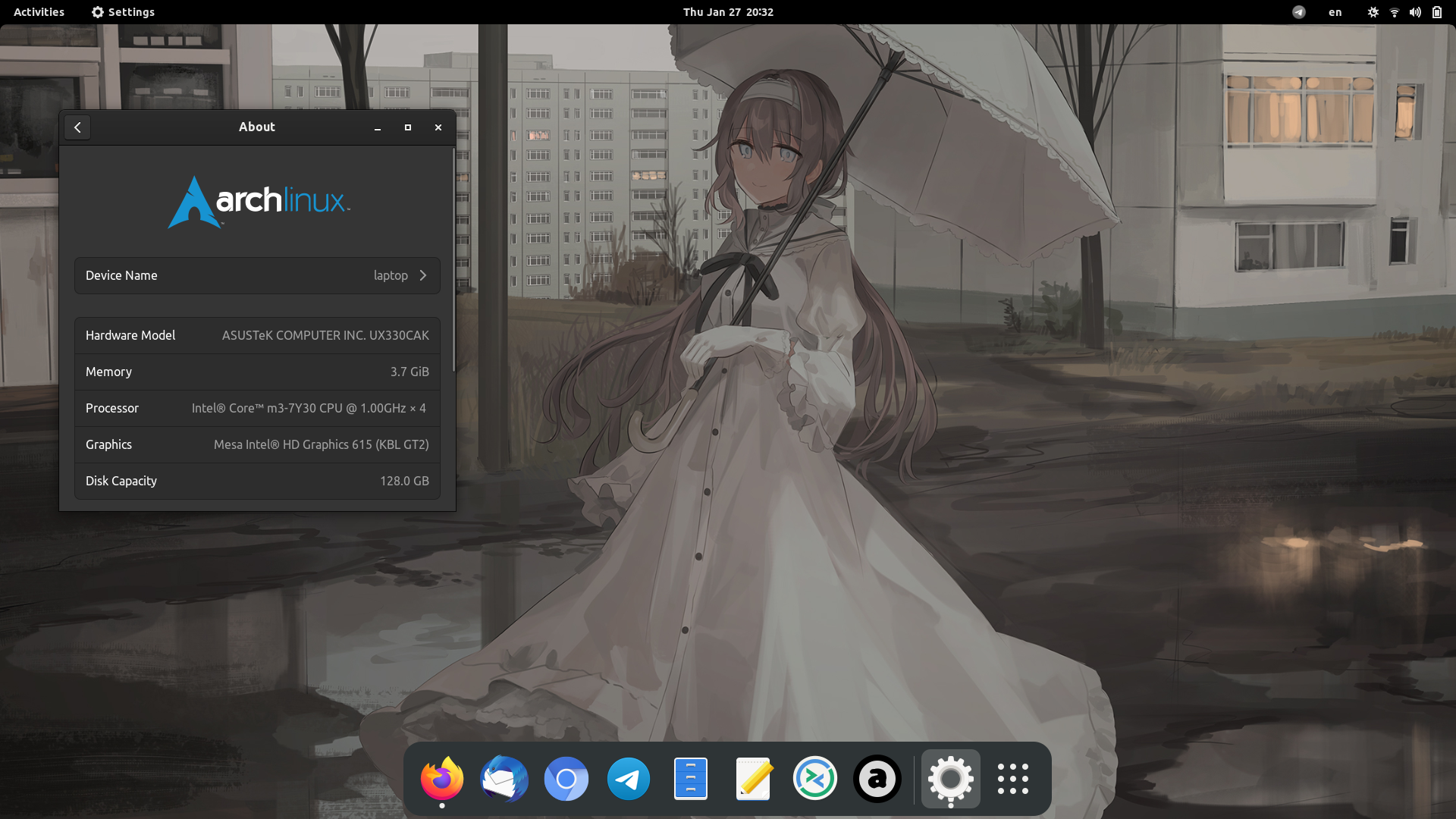This screenshot has width=1456, height=819.
Task: Launch Thunderbird mail from the dock
Action: tap(504, 779)
